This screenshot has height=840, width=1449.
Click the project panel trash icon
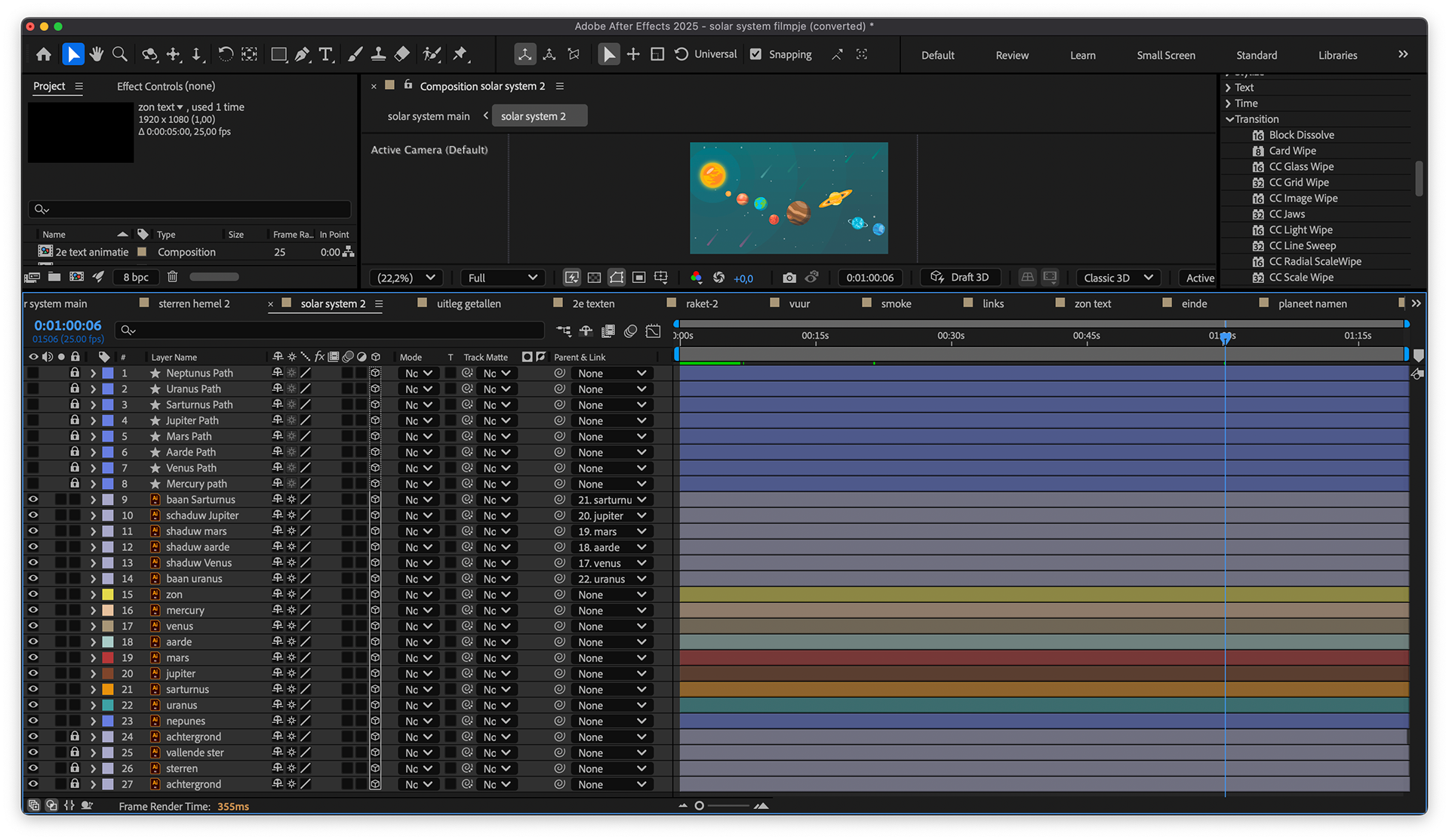(172, 277)
